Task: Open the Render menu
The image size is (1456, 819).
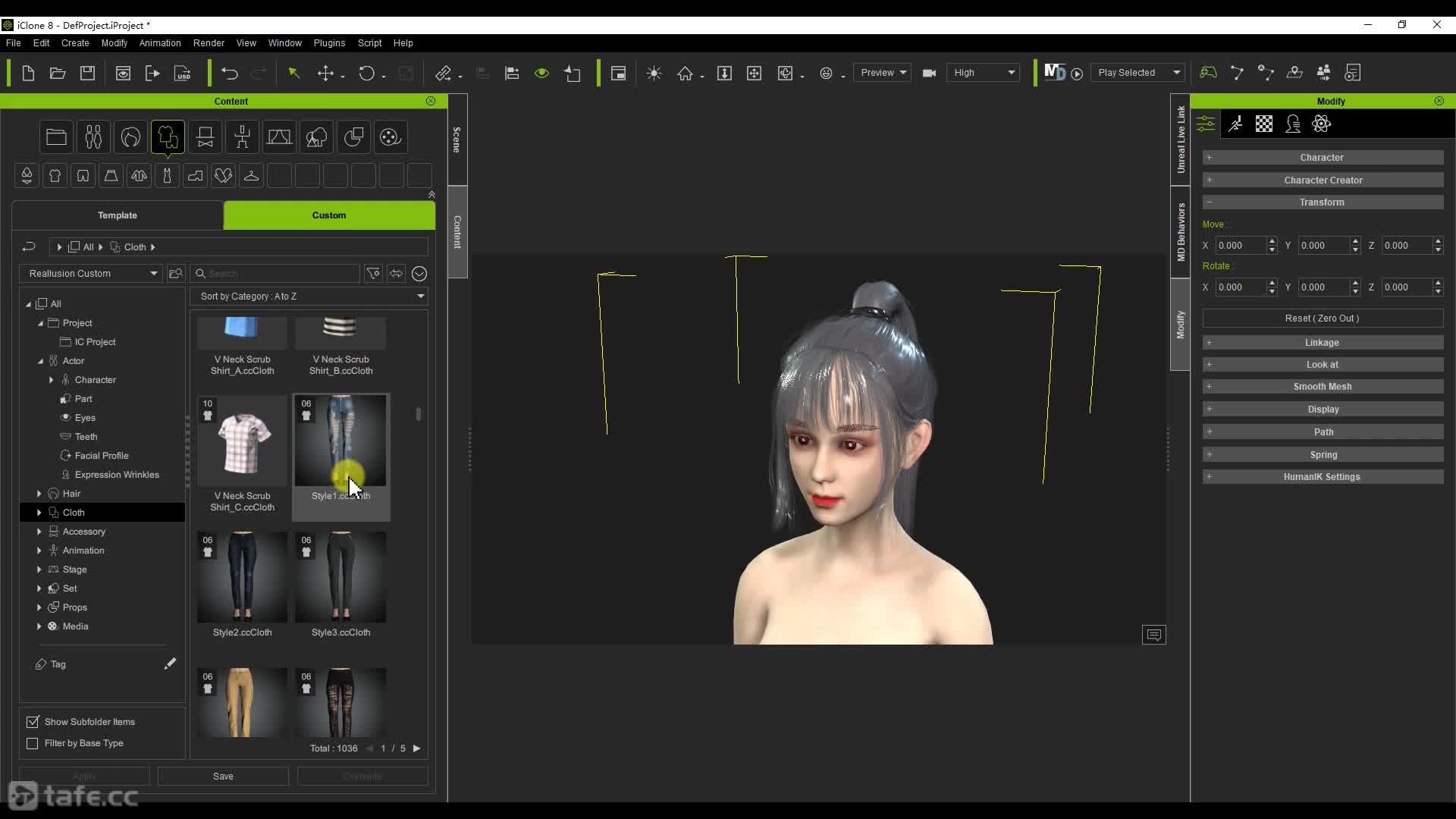Action: click(x=209, y=43)
